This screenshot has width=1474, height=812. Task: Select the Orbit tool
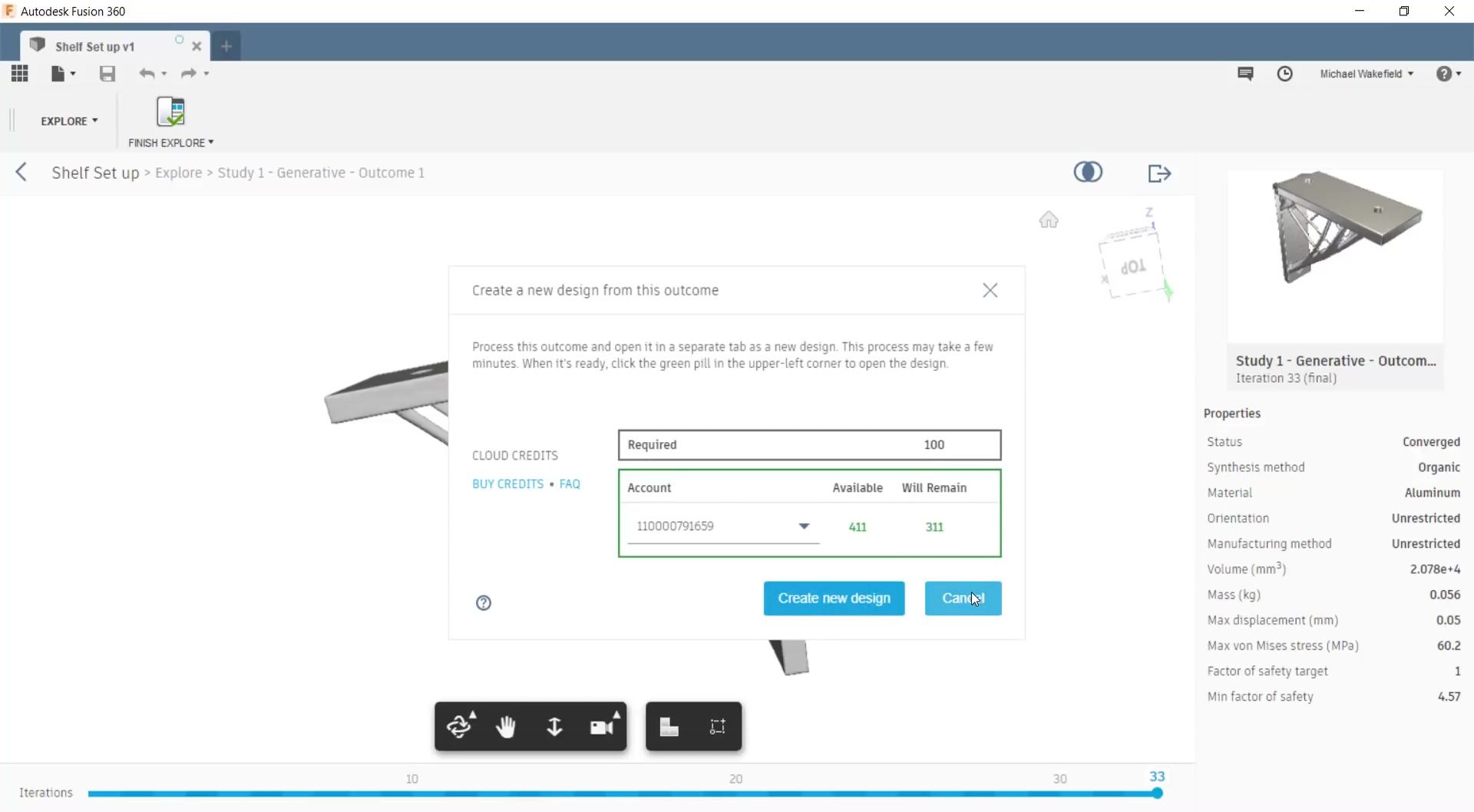click(459, 726)
